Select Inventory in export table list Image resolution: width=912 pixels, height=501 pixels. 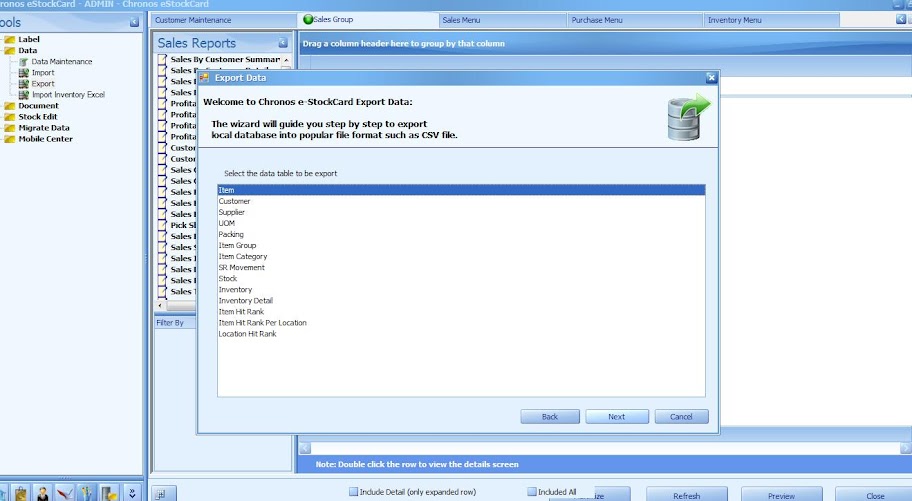click(x=461, y=290)
